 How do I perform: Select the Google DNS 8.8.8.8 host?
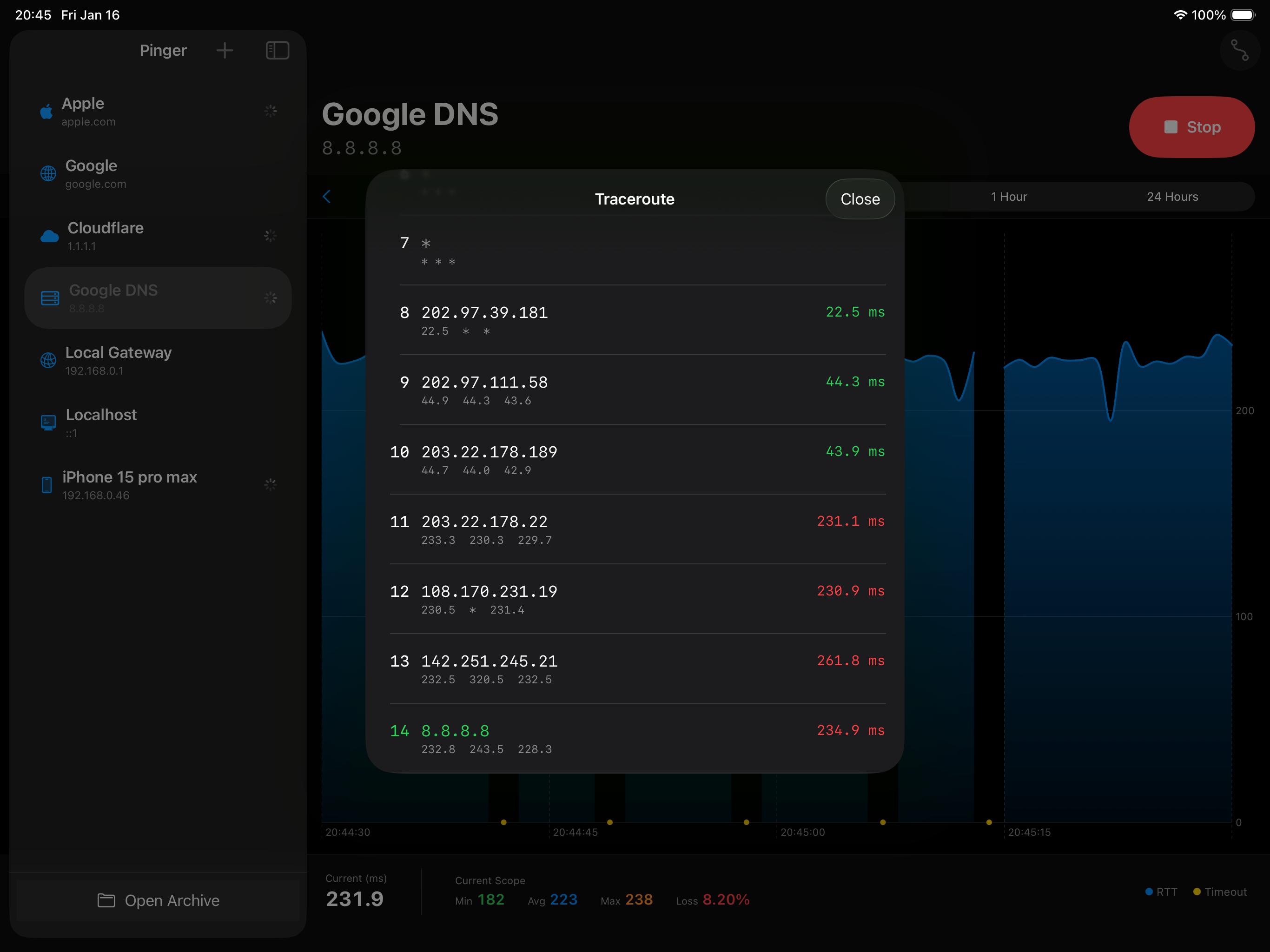(x=158, y=298)
